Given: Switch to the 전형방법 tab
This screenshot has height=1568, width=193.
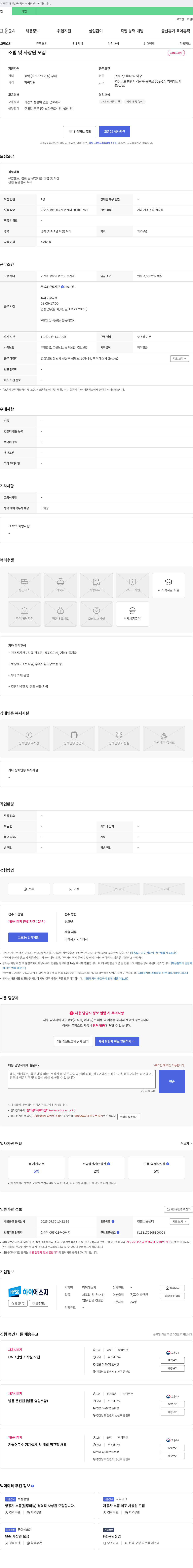Looking at the screenshot, I should tap(149, 44).
